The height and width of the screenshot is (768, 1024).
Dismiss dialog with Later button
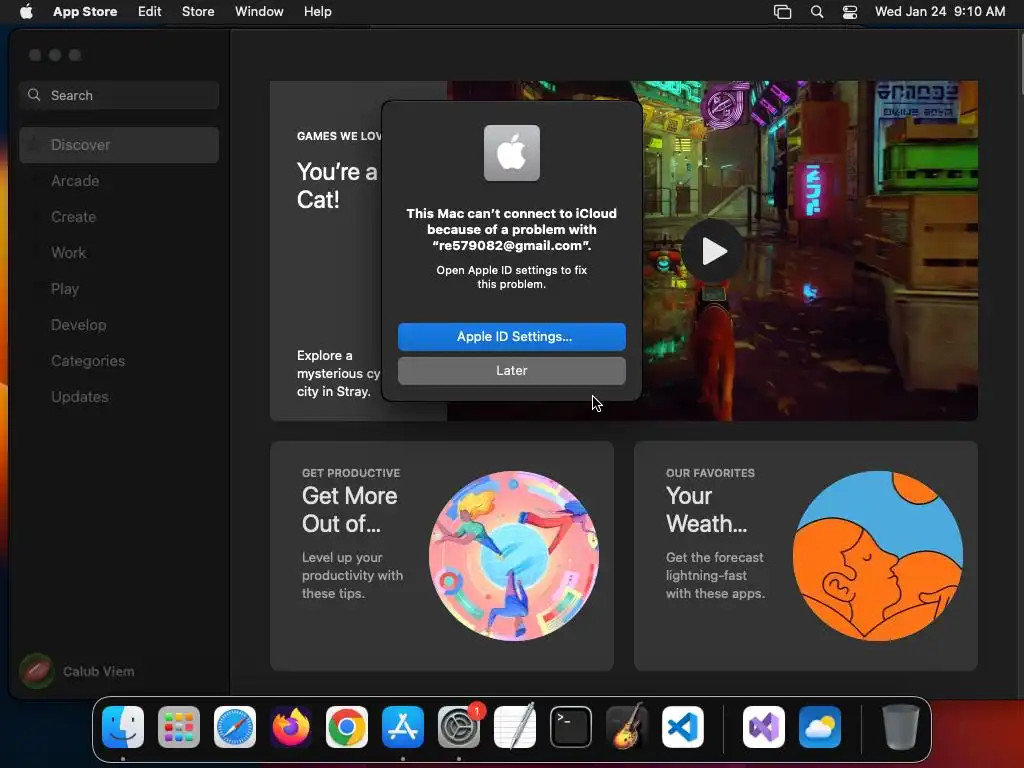511,370
